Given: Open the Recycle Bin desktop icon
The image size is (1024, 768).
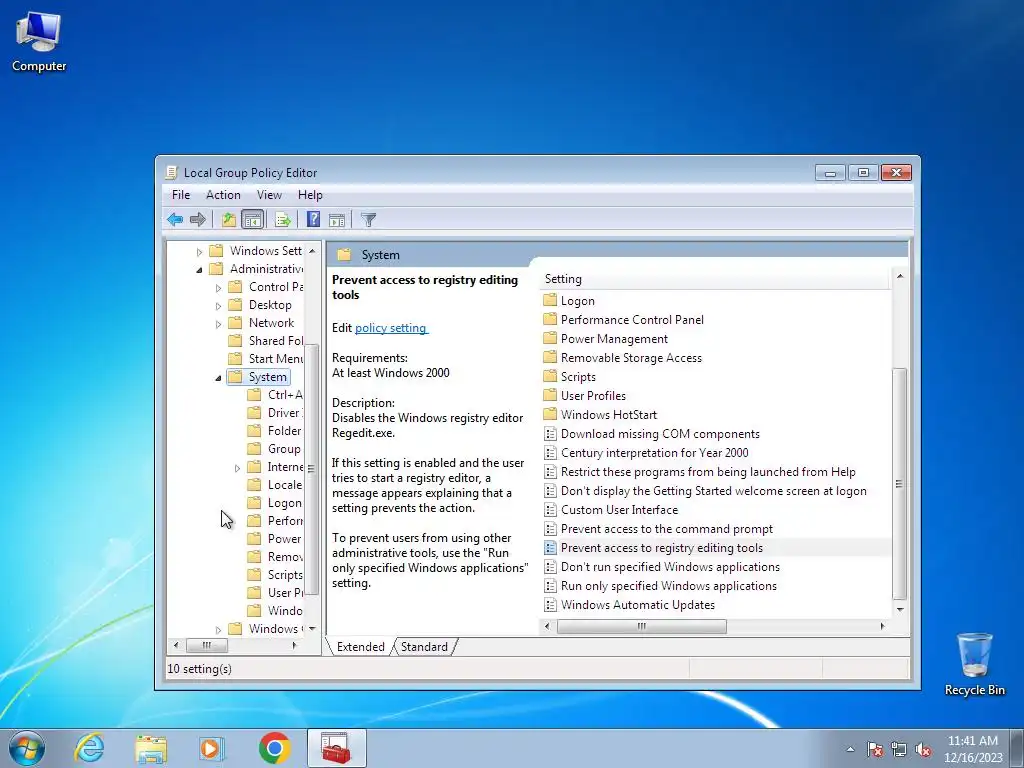Looking at the screenshot, I should tap(974, 664).
